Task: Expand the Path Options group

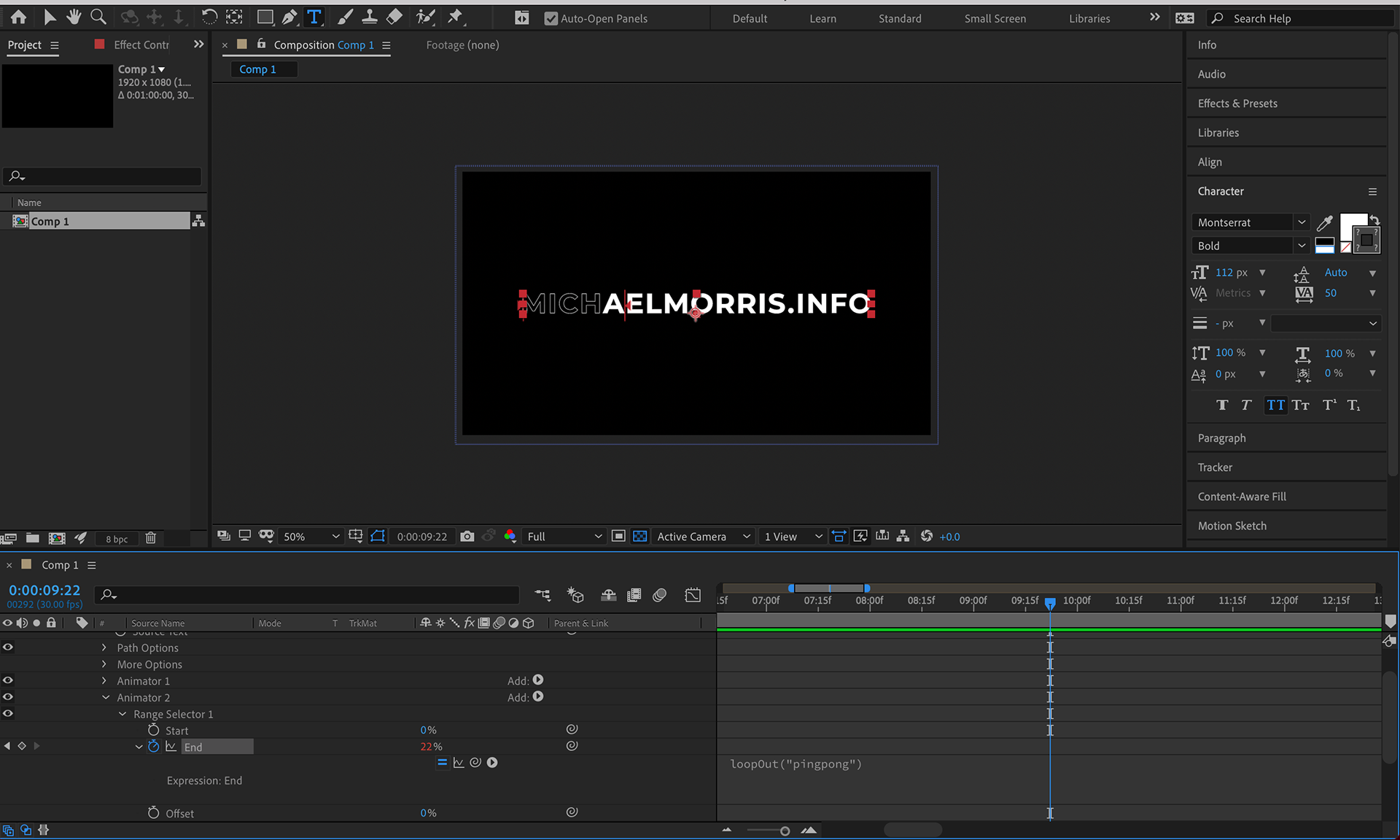Action: [104, 647]
